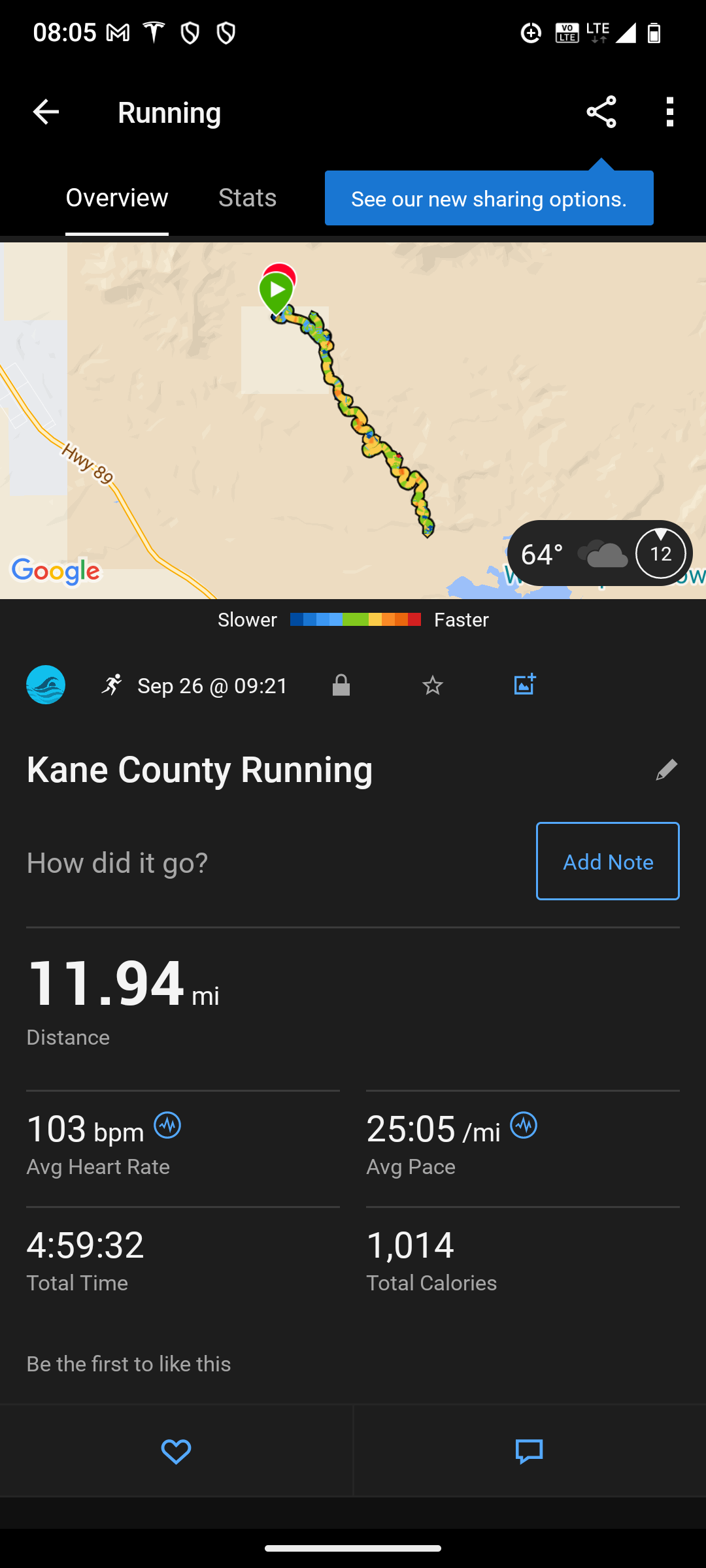706x1568 pixels.
Task: Tap the green start marker on map
Action: pos(277,291)
